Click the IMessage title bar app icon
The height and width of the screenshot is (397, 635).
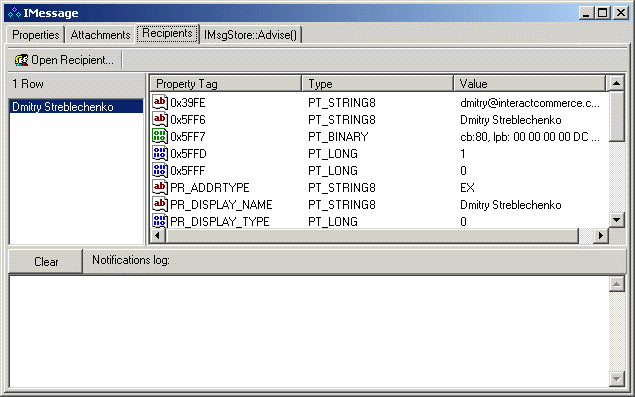click(14, 13)
